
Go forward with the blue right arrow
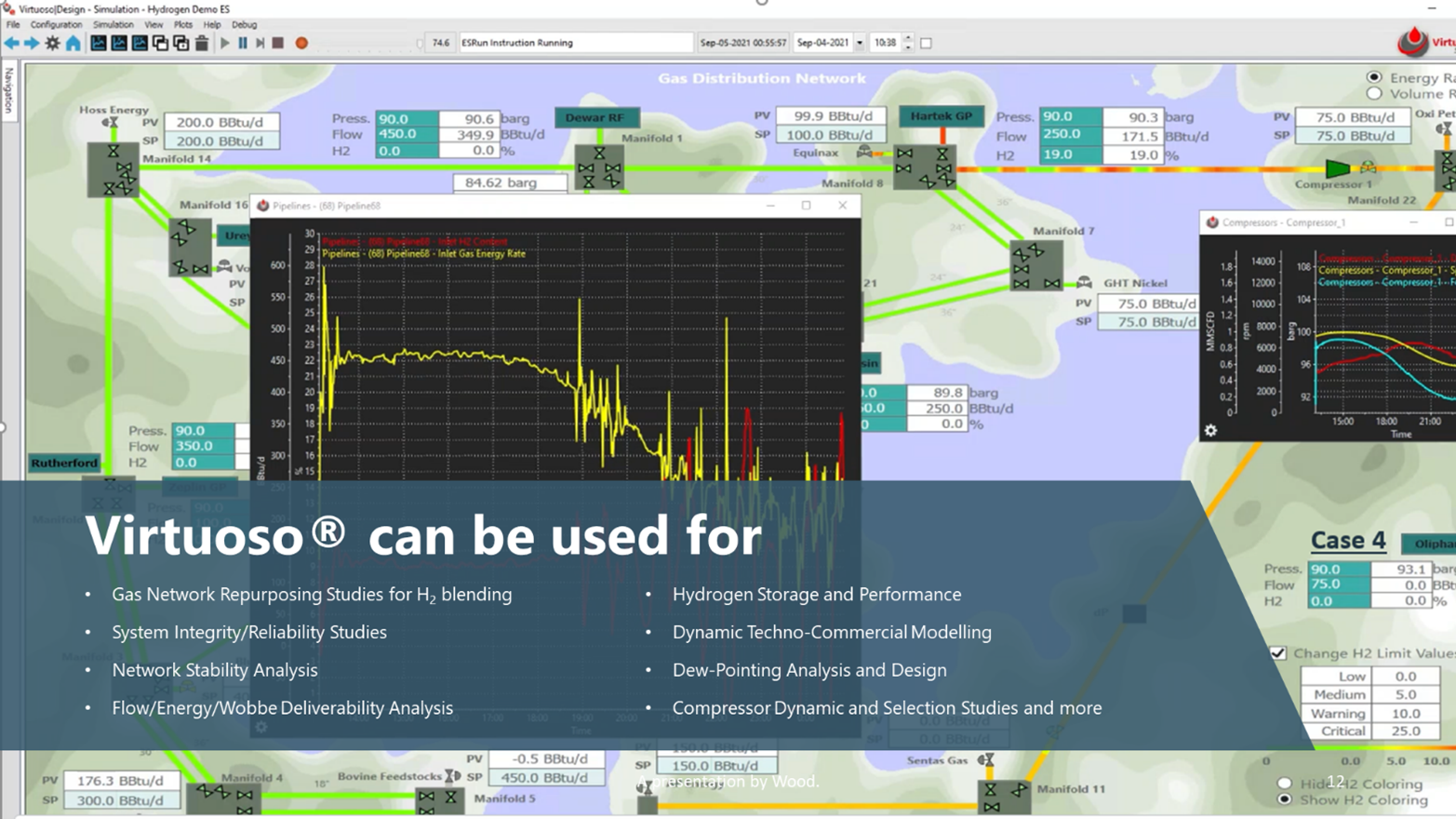(32, 43)
